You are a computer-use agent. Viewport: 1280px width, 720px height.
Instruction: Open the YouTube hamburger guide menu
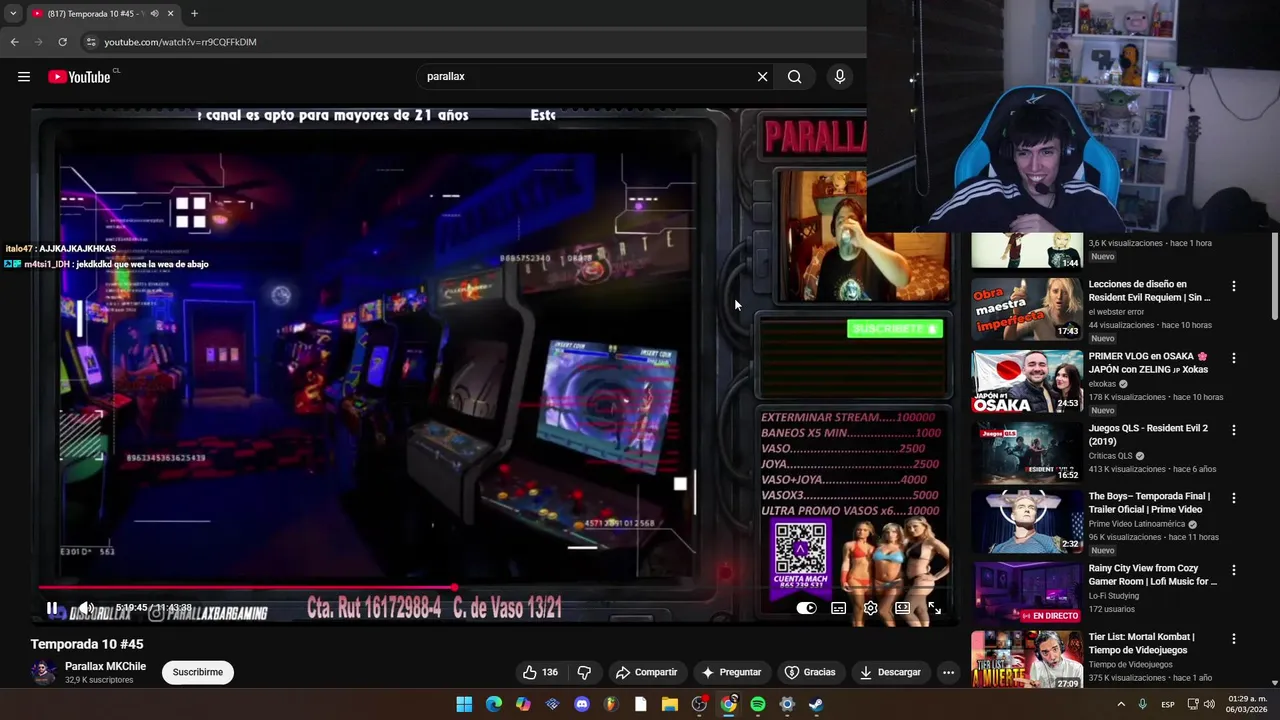pos(24,77)
